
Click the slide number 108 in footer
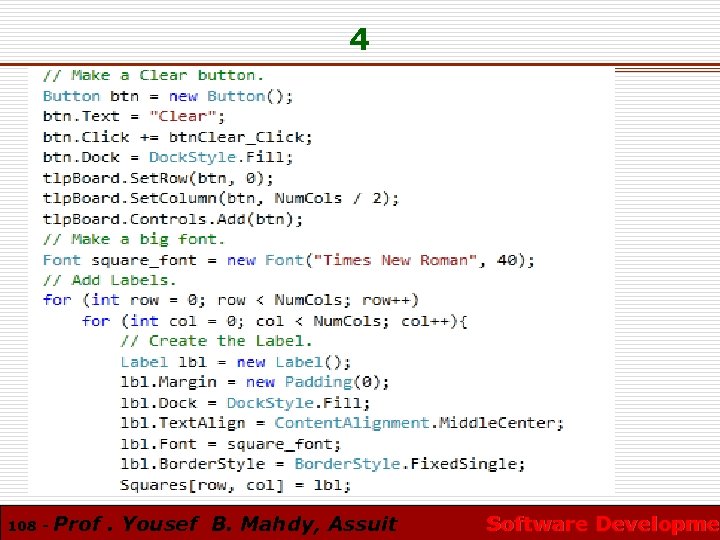coord(22,526)
